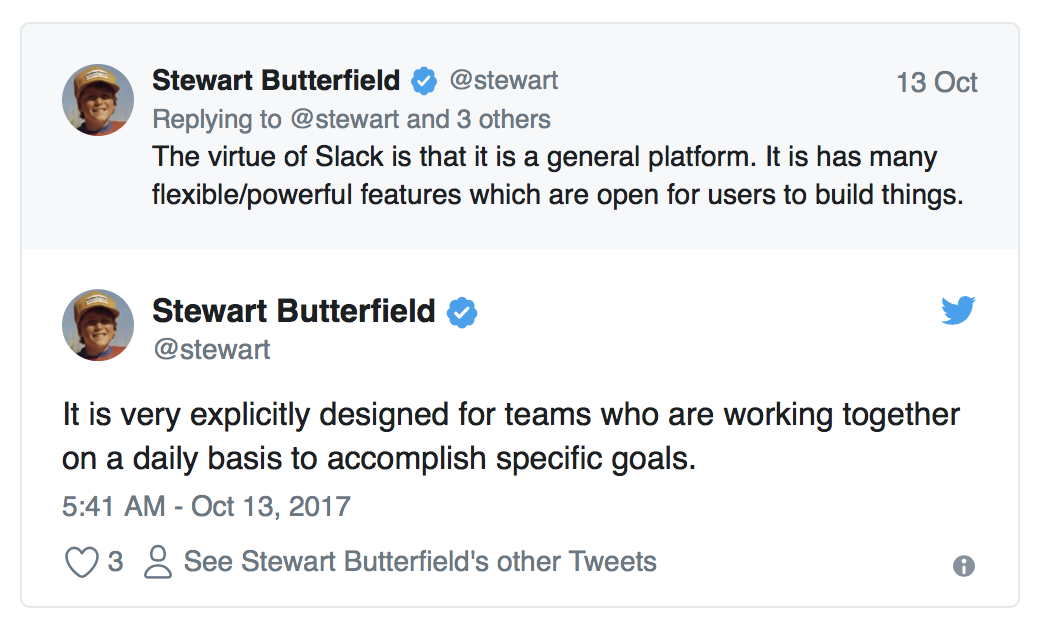This screenshot has width=1044, height=632.
Task: Click the verified badge next to Stewart Butterfield
Action: 464,311
